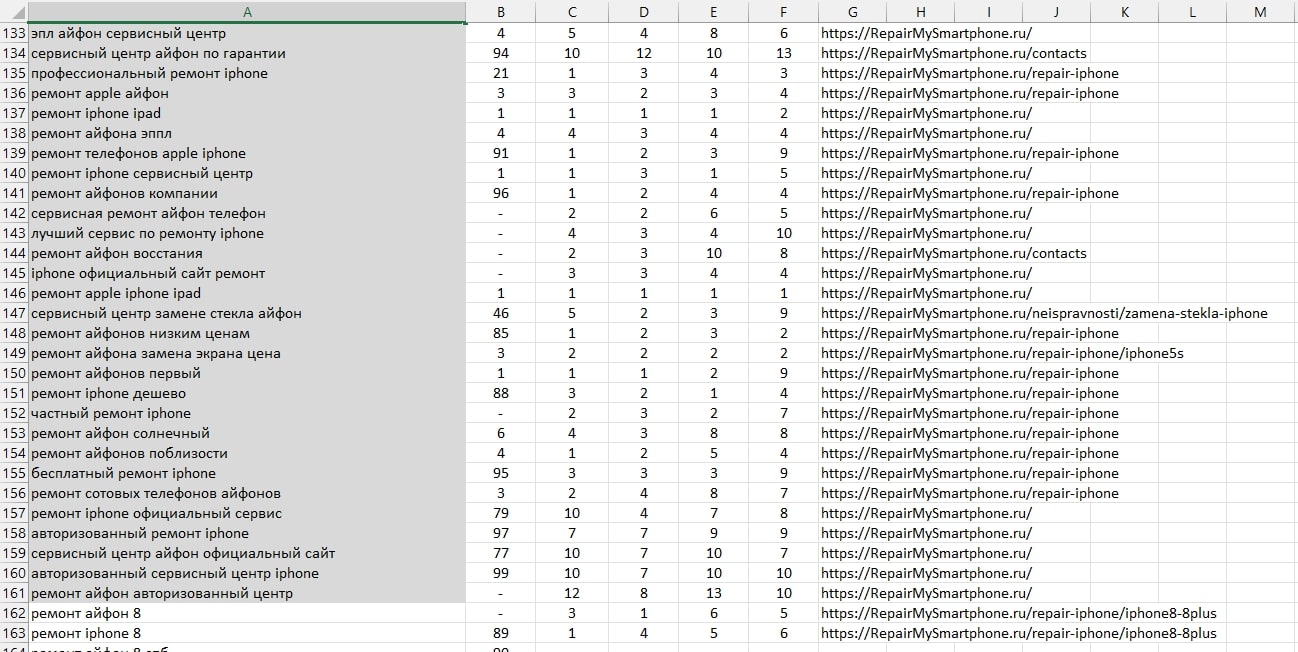
Task: Click cell 'сервисный центр айфон по гарантии'
Action: tap(247, 53)
